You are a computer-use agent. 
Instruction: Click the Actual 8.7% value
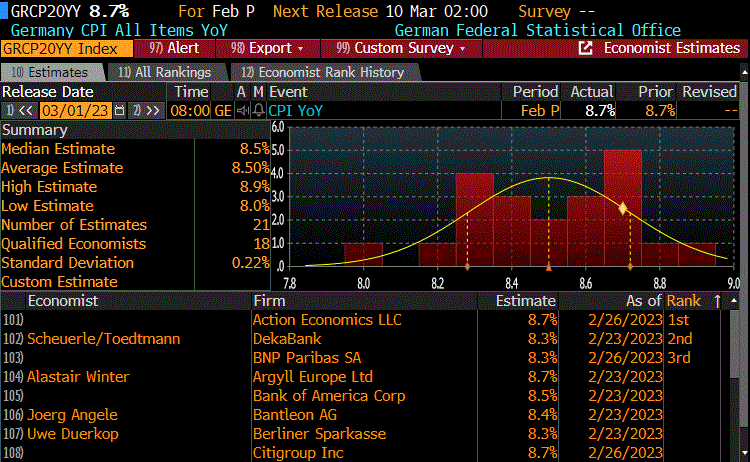pos(600,111)
